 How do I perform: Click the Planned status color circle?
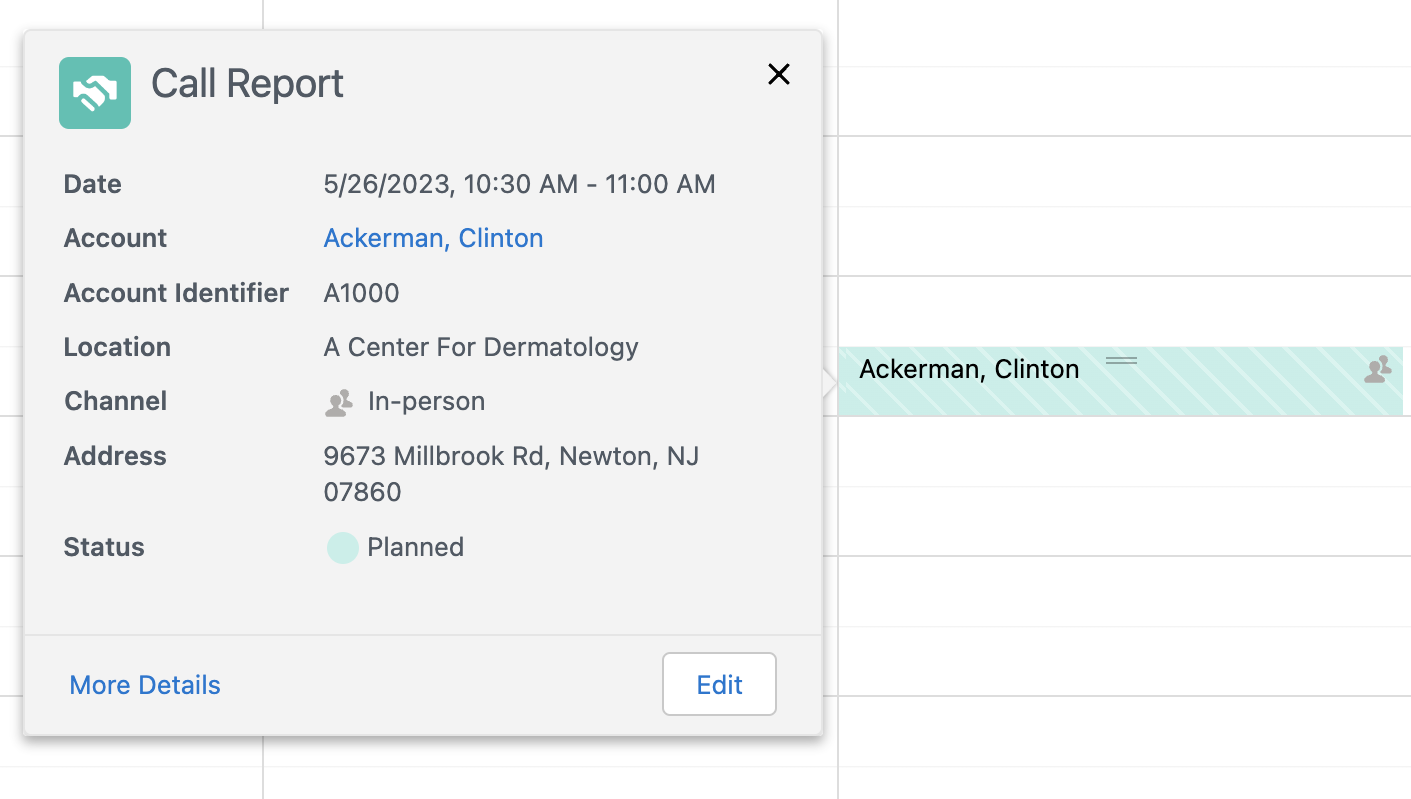click(x=342, y=548)
